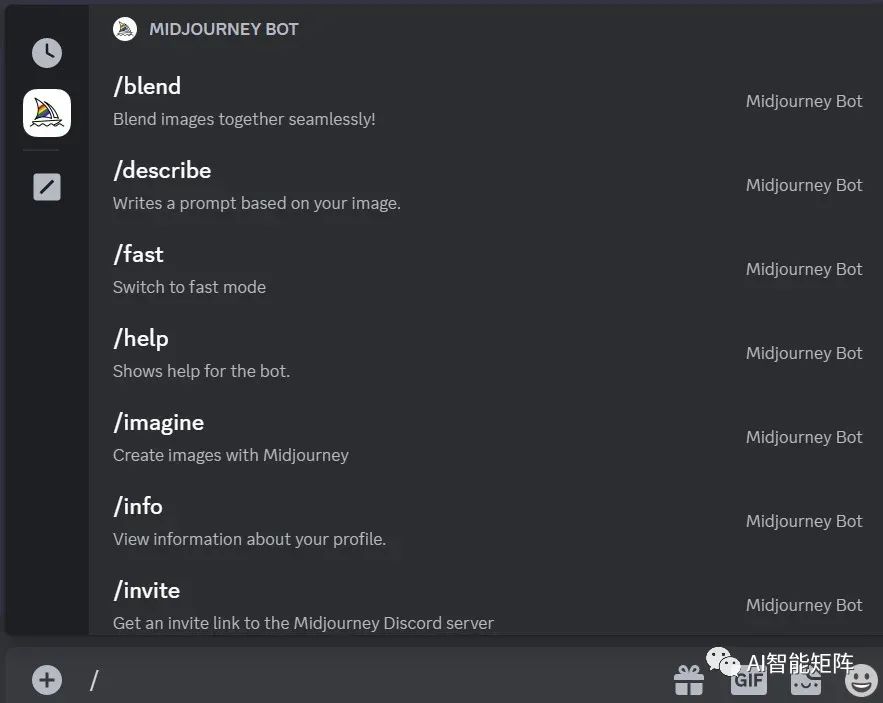Viewport: 883px width, 703px height.
Task: Click the MIDJOURNEY BOT header label
Action: pyautogui.click(x=224, y=29)
